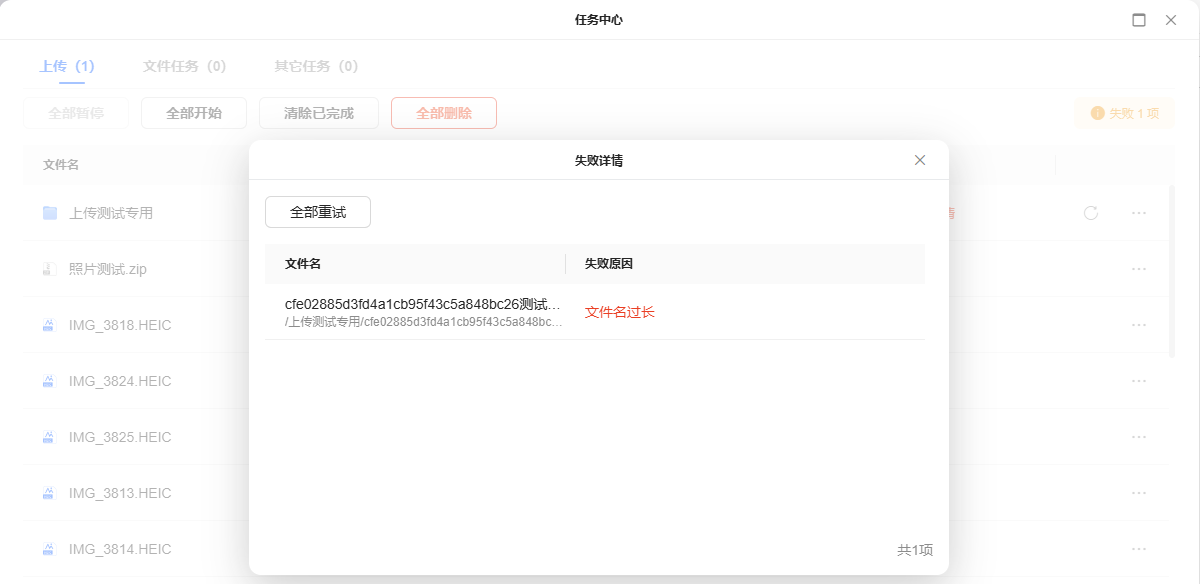This screenshot has width=1200, height=584.
Task: Click the task list vertical scrollbar
Action: tap(1172, 270)
